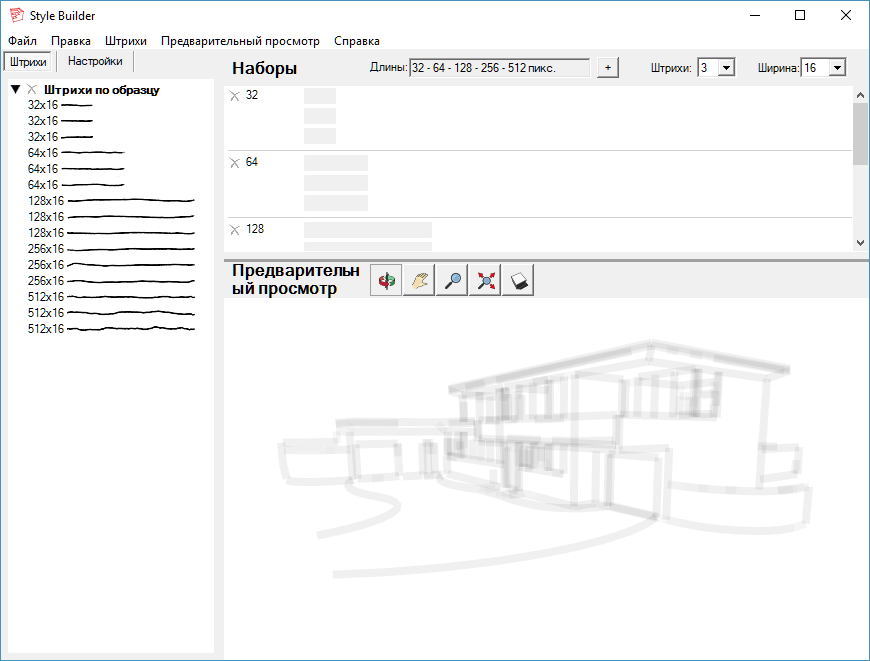Viewport: 870px width, 661px height.
Task: Click the first empty stroke slot under 32
Action: click(319, 96)
